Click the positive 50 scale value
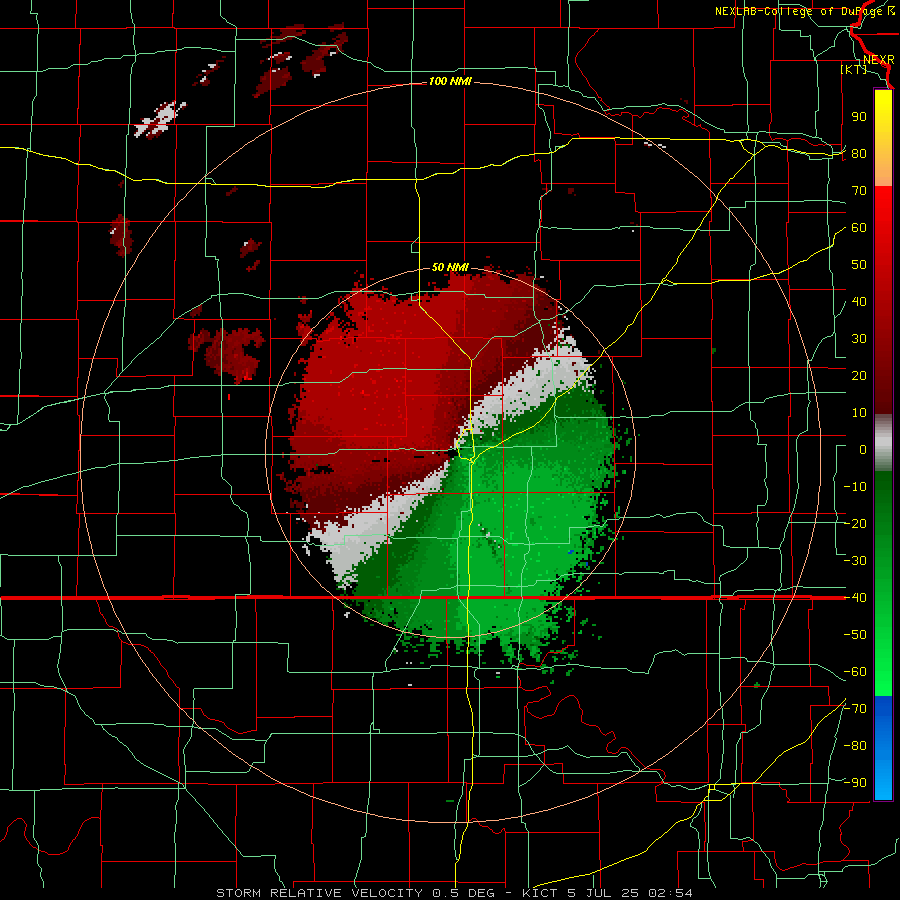The height and width of the screenshot is (900, 900). pos(859,265)
